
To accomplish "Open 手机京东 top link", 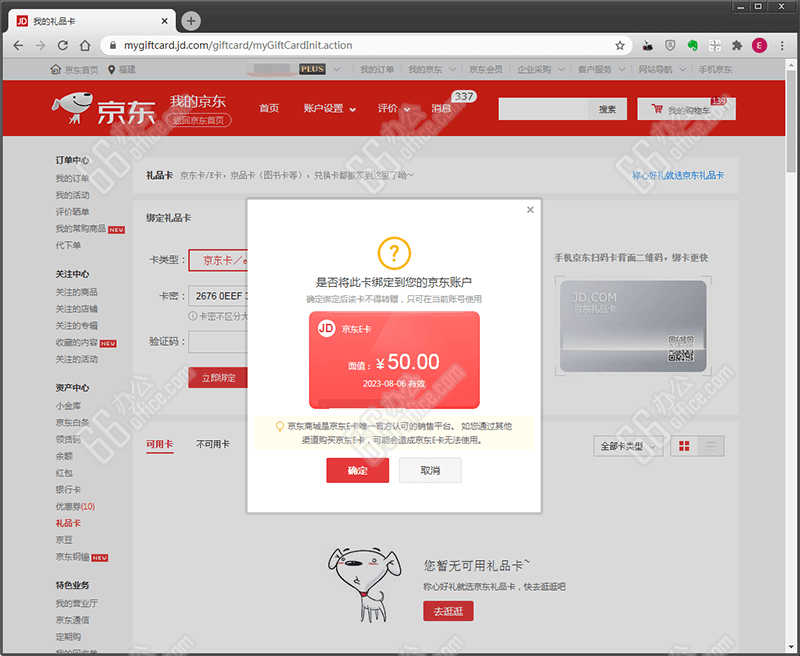I will 715,69.
